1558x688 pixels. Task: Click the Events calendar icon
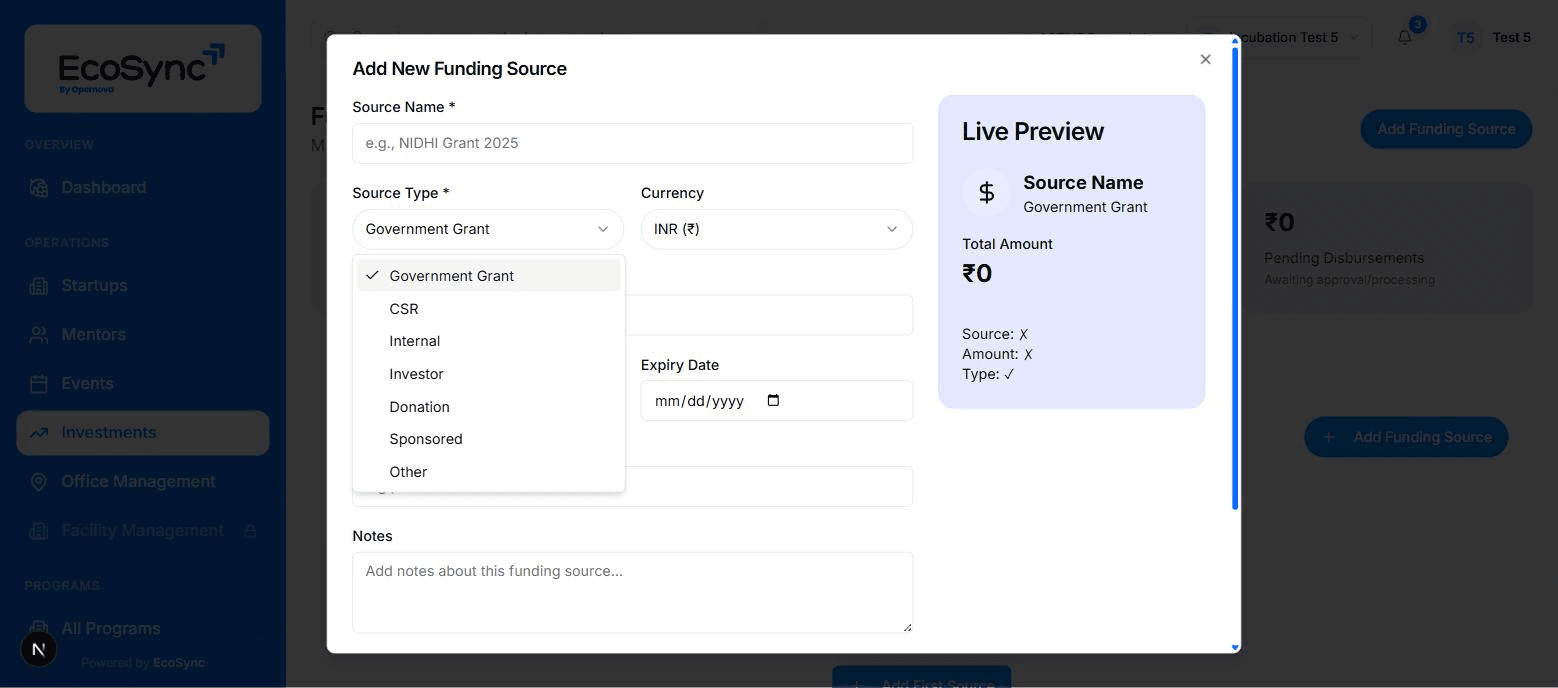[39, 384]
